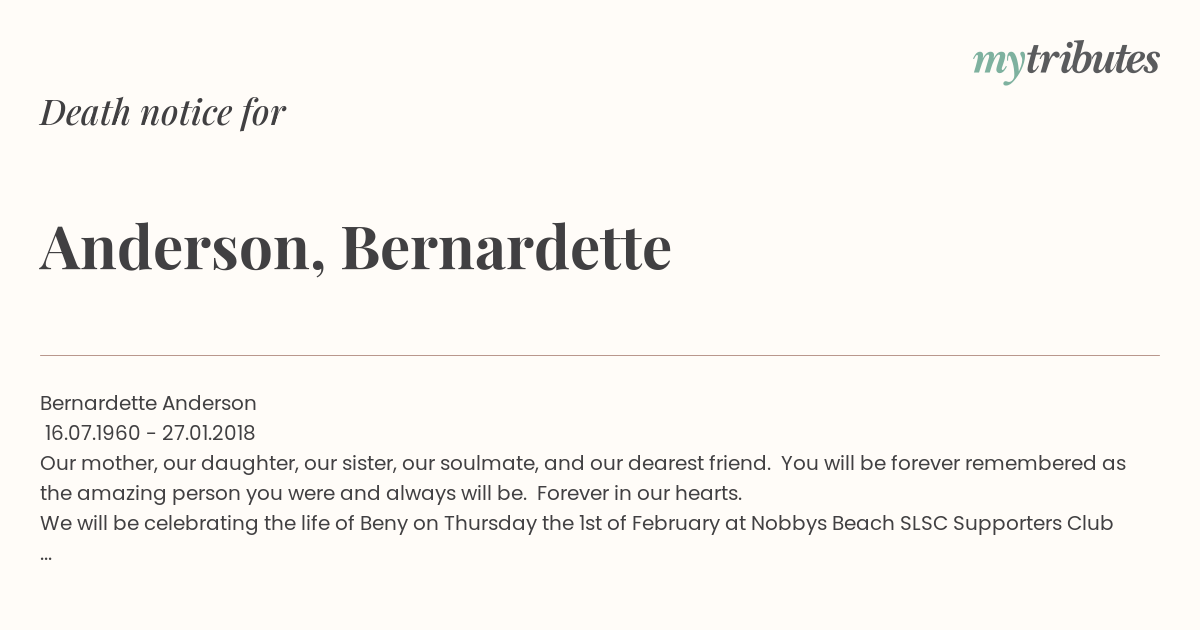
Task: Click the birth date 16.07.1960
Action: point(93,433)
